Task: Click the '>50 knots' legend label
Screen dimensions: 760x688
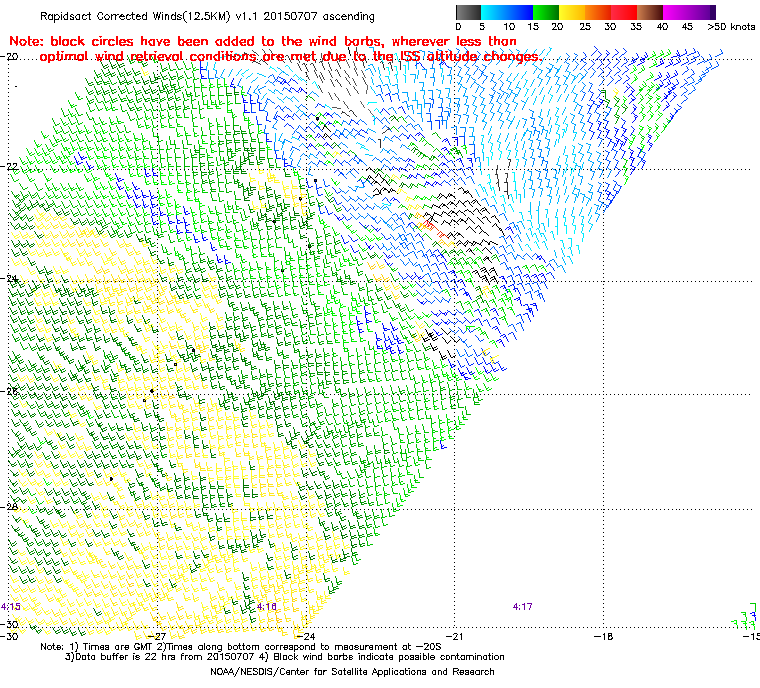Action: [x=731, y=27]
